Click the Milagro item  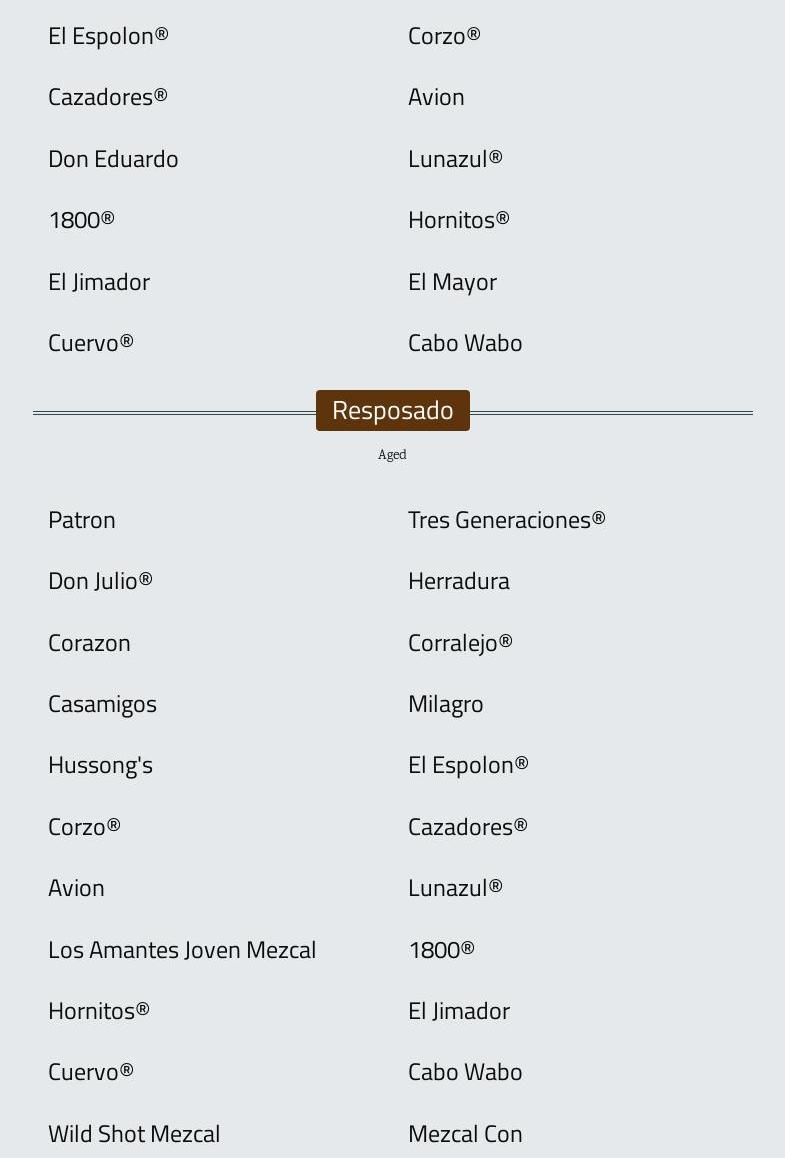coord(445,704)
